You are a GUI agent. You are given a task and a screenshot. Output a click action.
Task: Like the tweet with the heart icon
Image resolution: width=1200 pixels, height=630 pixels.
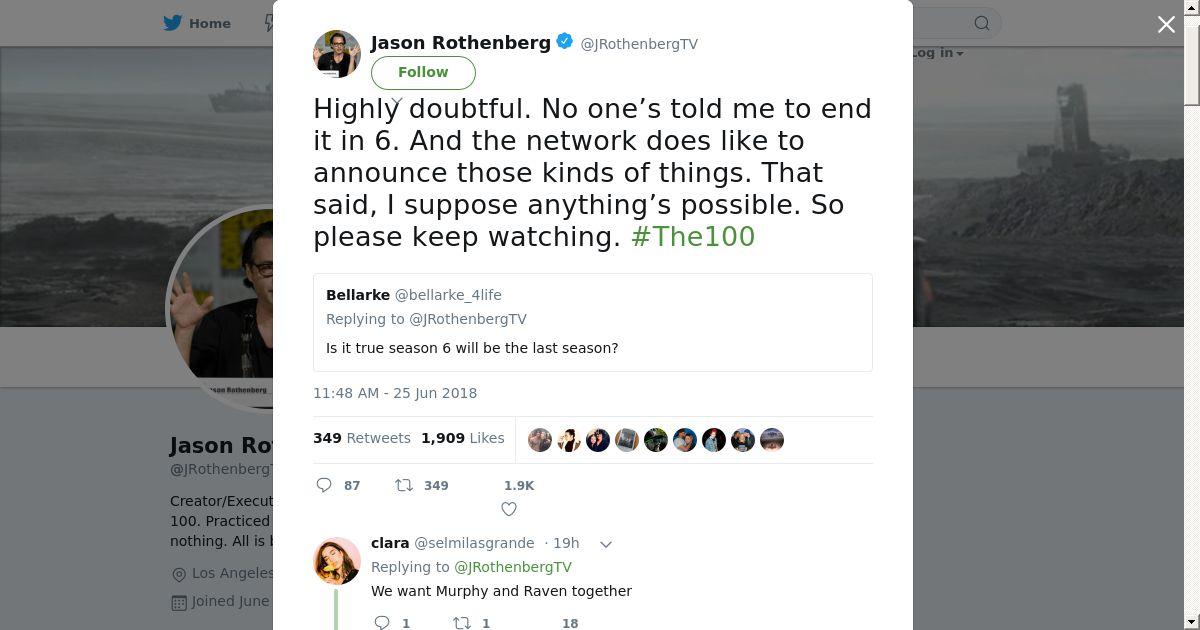(x=509, y=509)
